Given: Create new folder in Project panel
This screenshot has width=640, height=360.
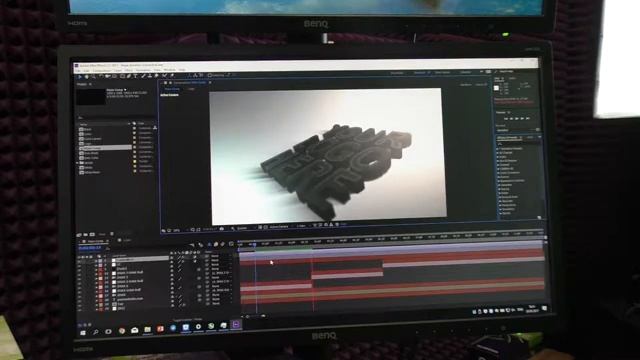Looking at the screenshot, I should coord(85,235).
